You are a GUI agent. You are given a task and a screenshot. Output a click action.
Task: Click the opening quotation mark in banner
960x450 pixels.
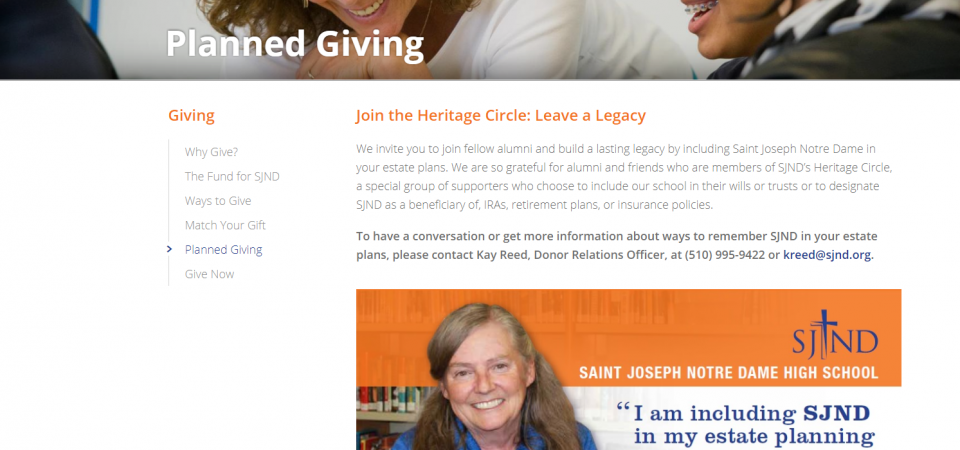point(623,409)
